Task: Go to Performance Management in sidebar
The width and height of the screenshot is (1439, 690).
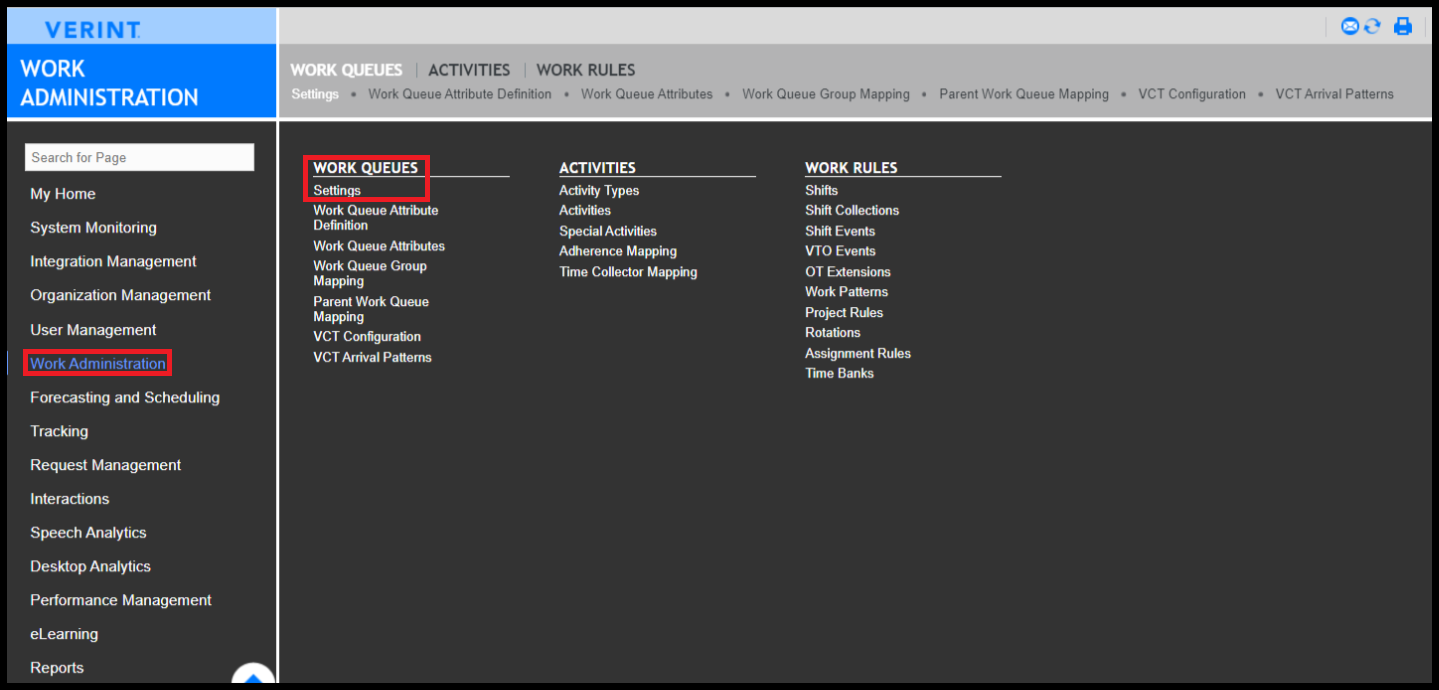Action: tap(121, 600)
